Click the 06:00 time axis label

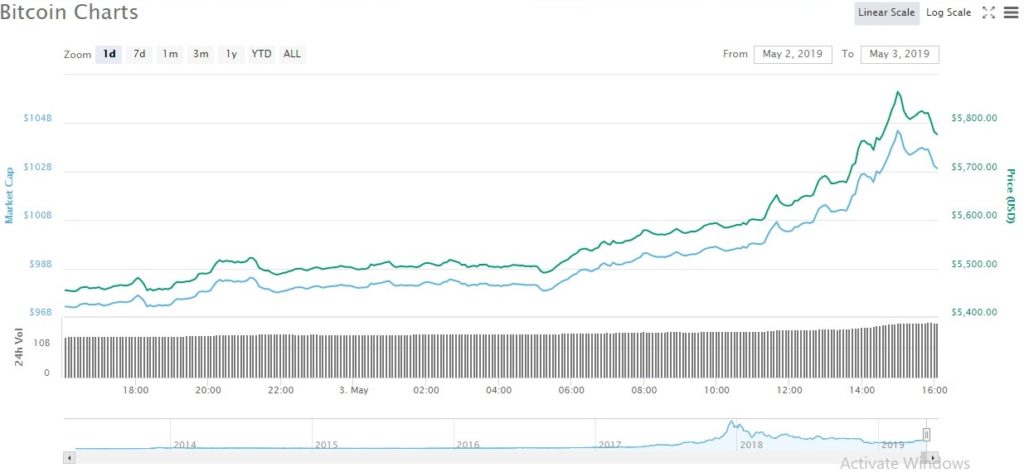point(571,391)
